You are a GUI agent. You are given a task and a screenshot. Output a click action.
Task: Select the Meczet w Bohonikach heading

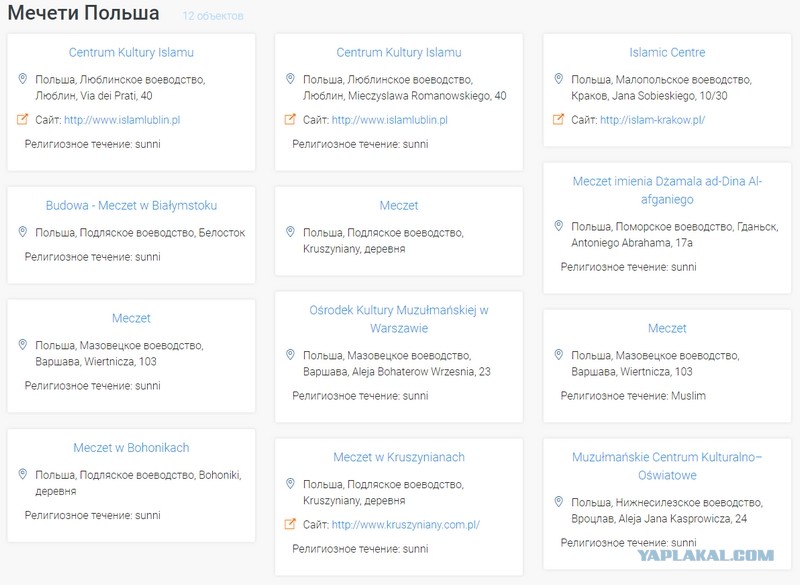pos(131,447)
